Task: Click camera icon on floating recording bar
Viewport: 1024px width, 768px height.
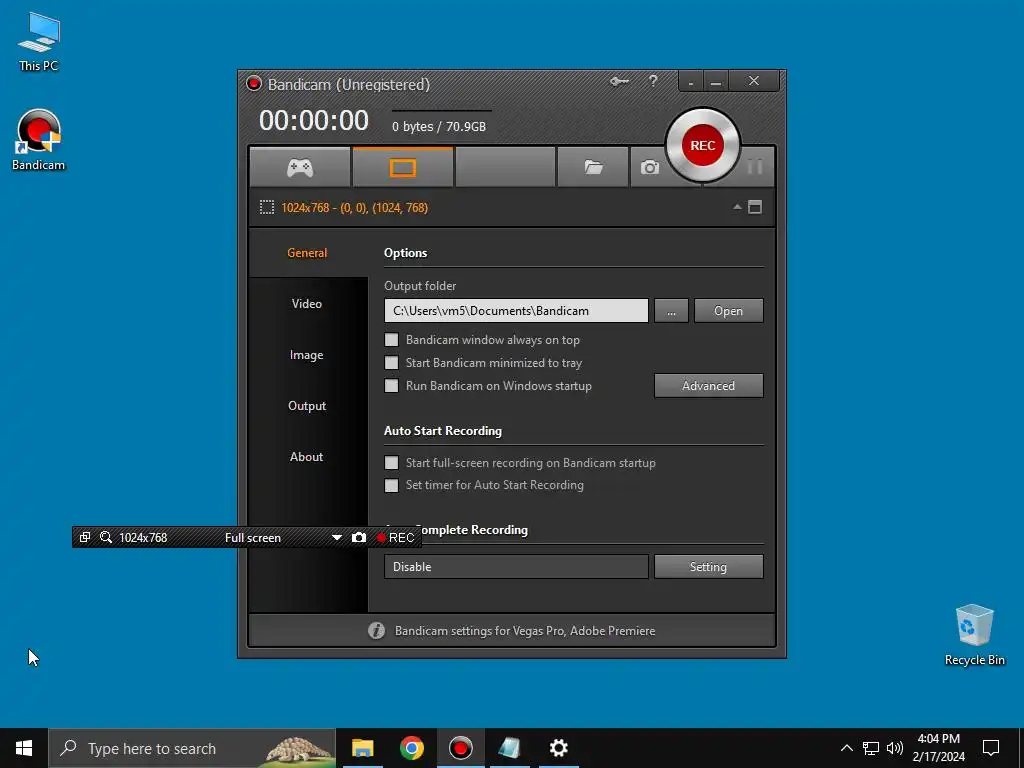Action: (x=359, y=537)
